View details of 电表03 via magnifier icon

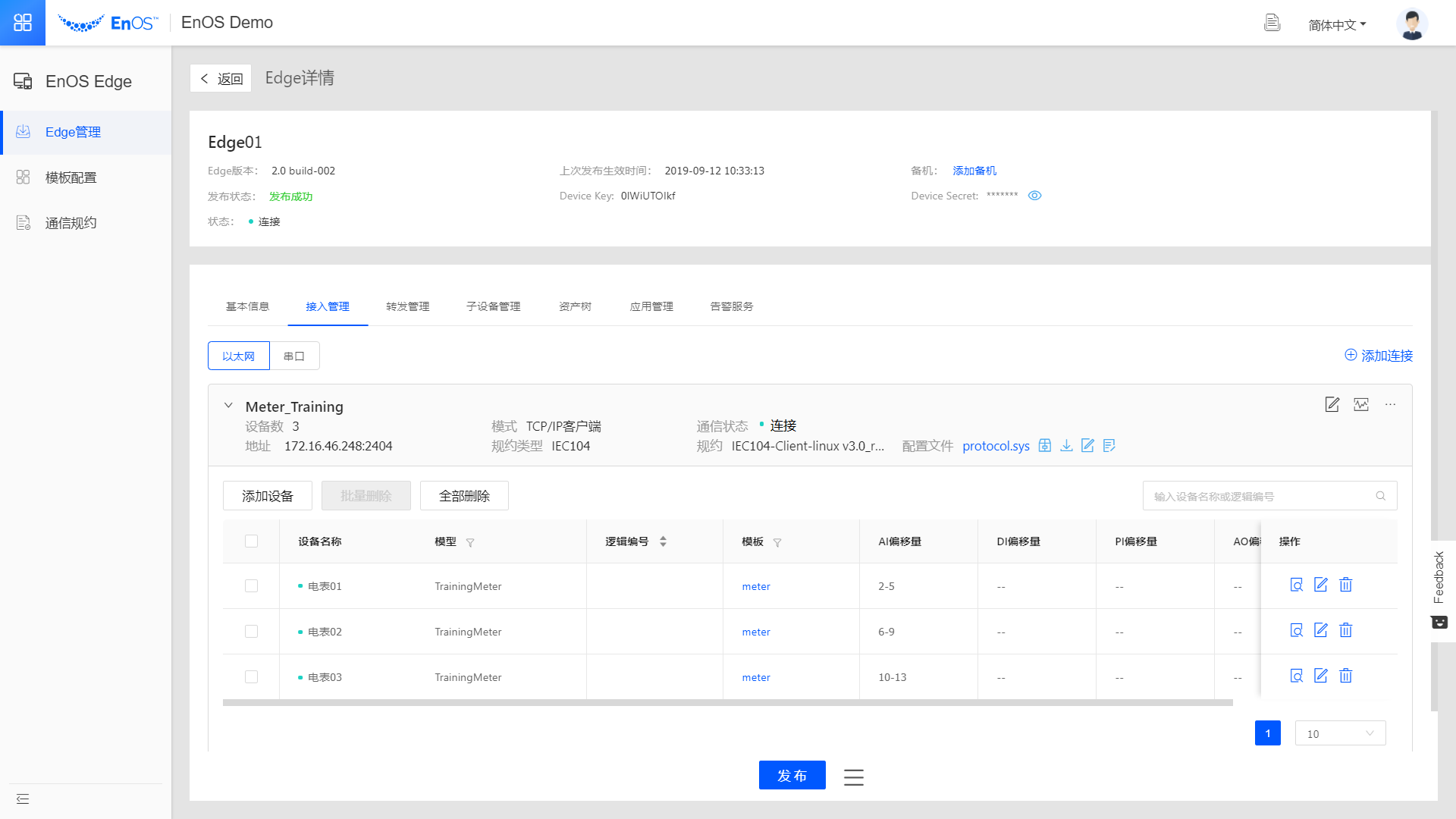click(x=1296, y=676)
